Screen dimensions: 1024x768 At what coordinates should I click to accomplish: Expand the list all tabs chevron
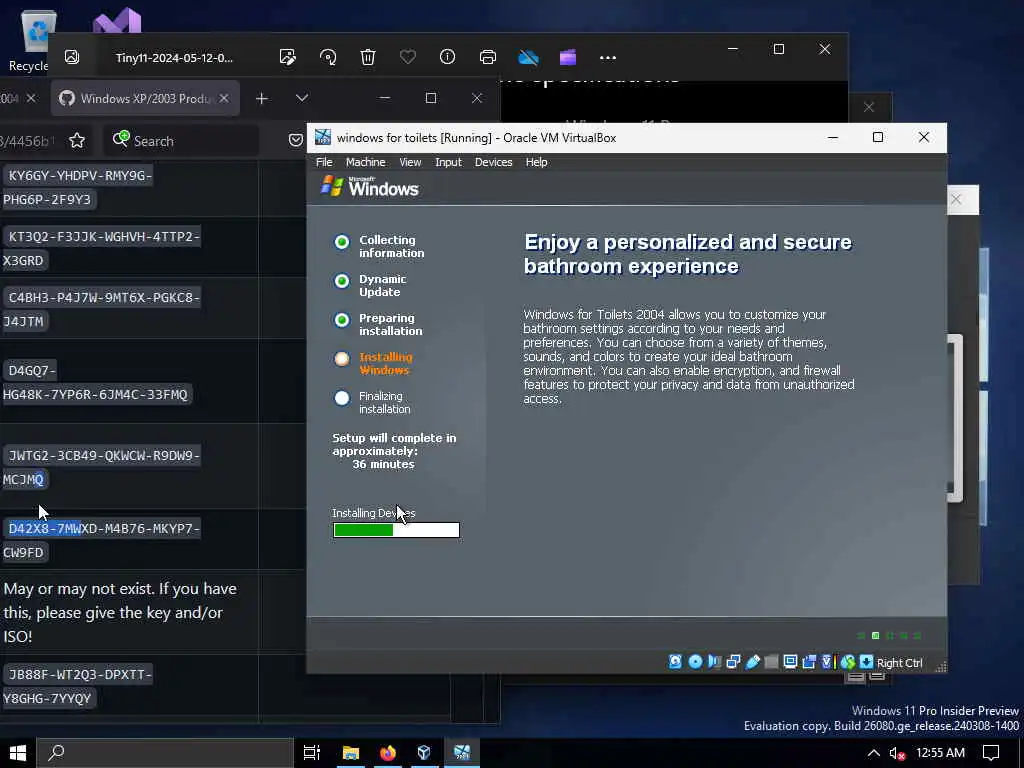(x=302, y=98)
